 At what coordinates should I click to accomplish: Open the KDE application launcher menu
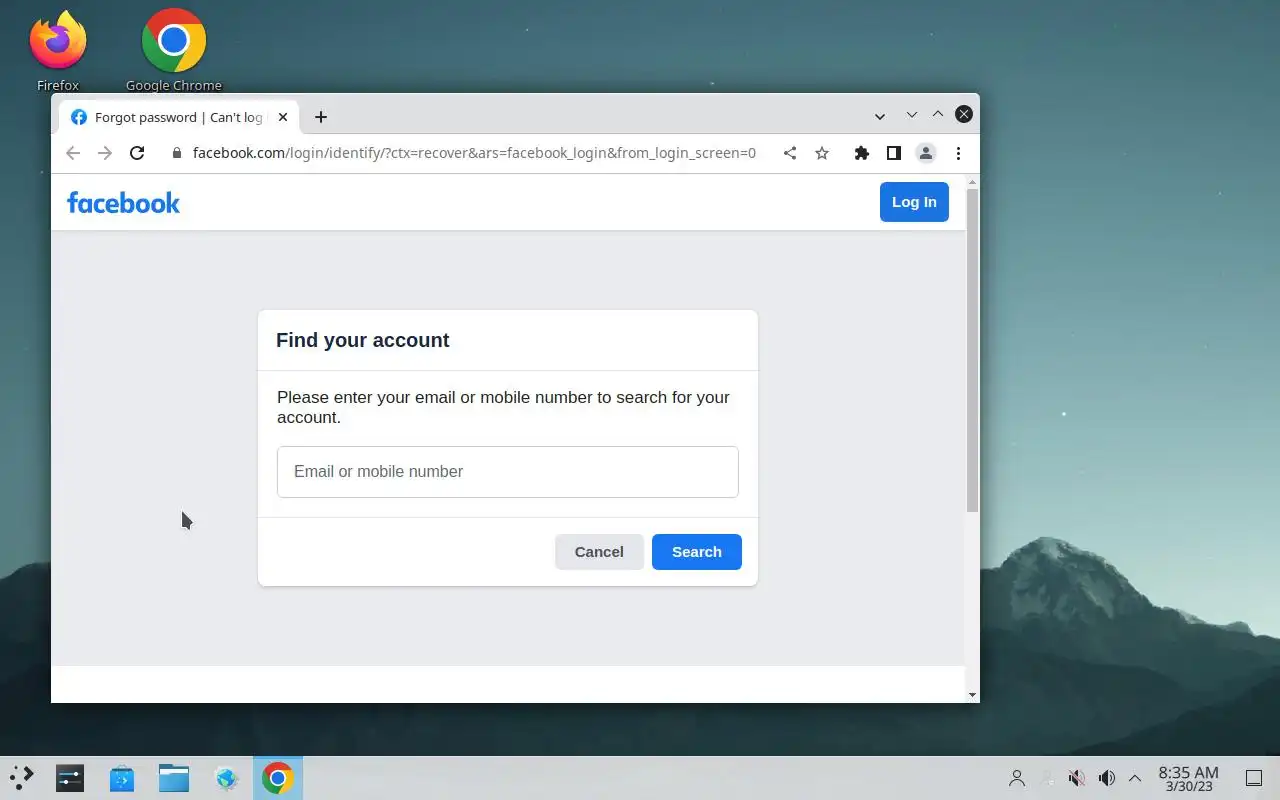21,777
